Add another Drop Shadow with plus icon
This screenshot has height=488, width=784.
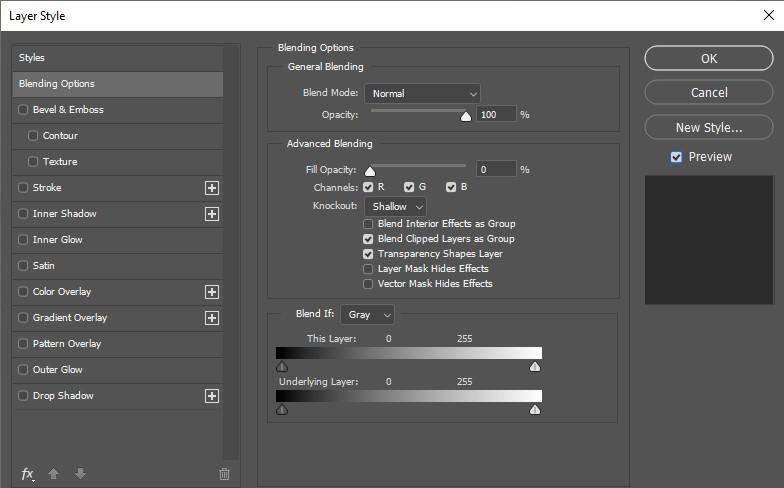[x=212, y=396]
